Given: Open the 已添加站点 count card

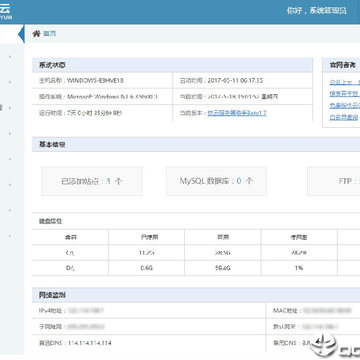Looking at the screenshot, I should tap(92, 181).
